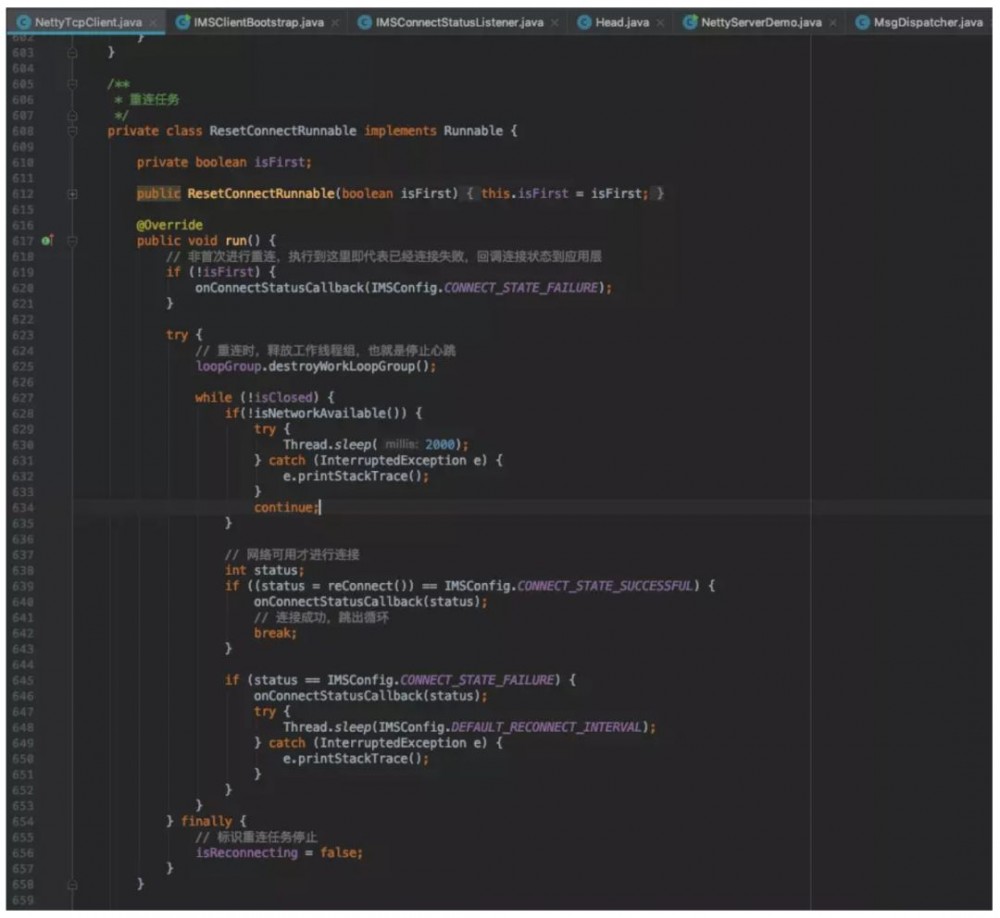The height and width of the screenshot is (918, 1000).
Task: Select the IMSConnectStatusListener.java tab
Action: (459, 22)
